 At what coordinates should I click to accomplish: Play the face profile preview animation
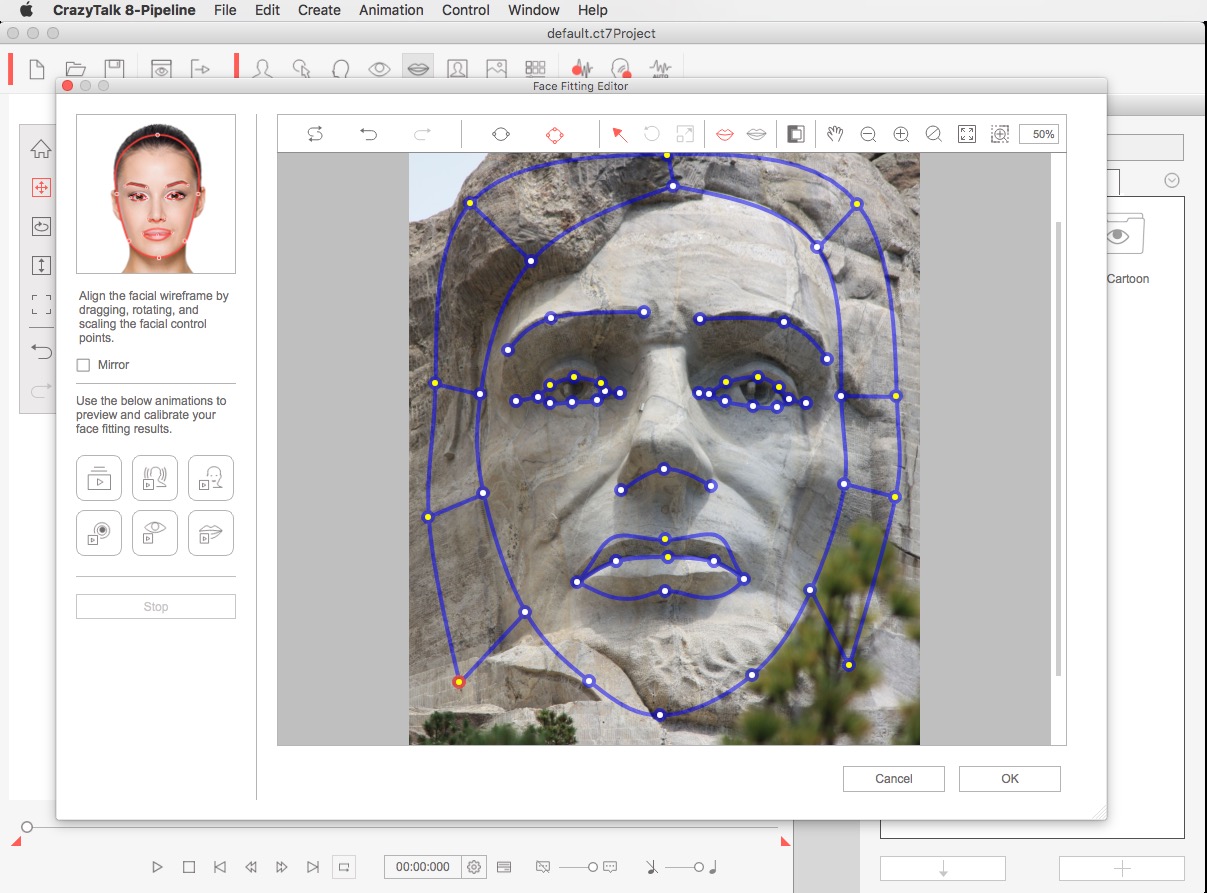click(211, 478)
